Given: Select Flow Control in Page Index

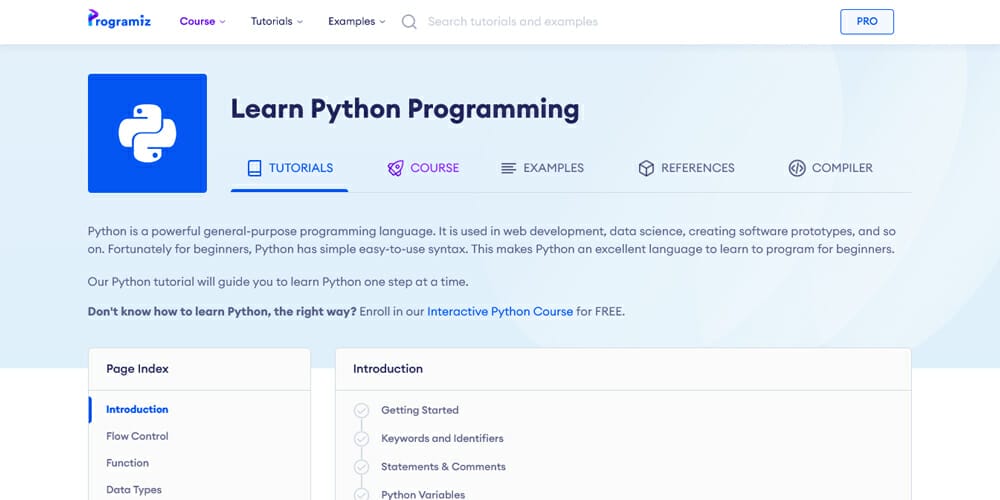Looking at the screenshot, I should [137, 436].
